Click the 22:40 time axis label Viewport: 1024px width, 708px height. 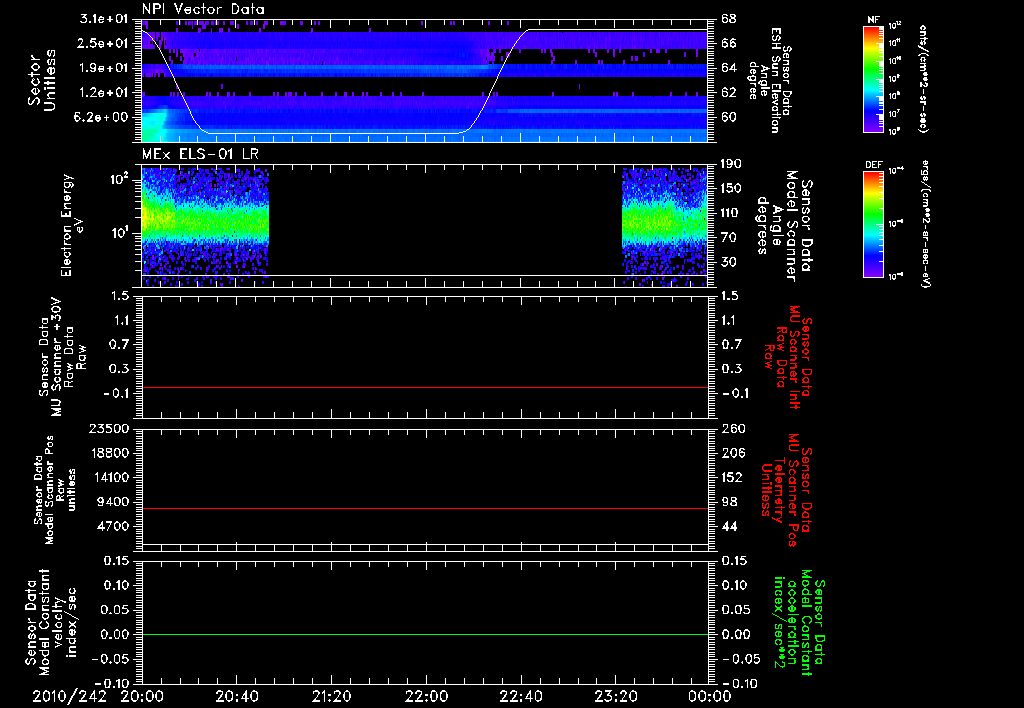[x=520, y=696]
